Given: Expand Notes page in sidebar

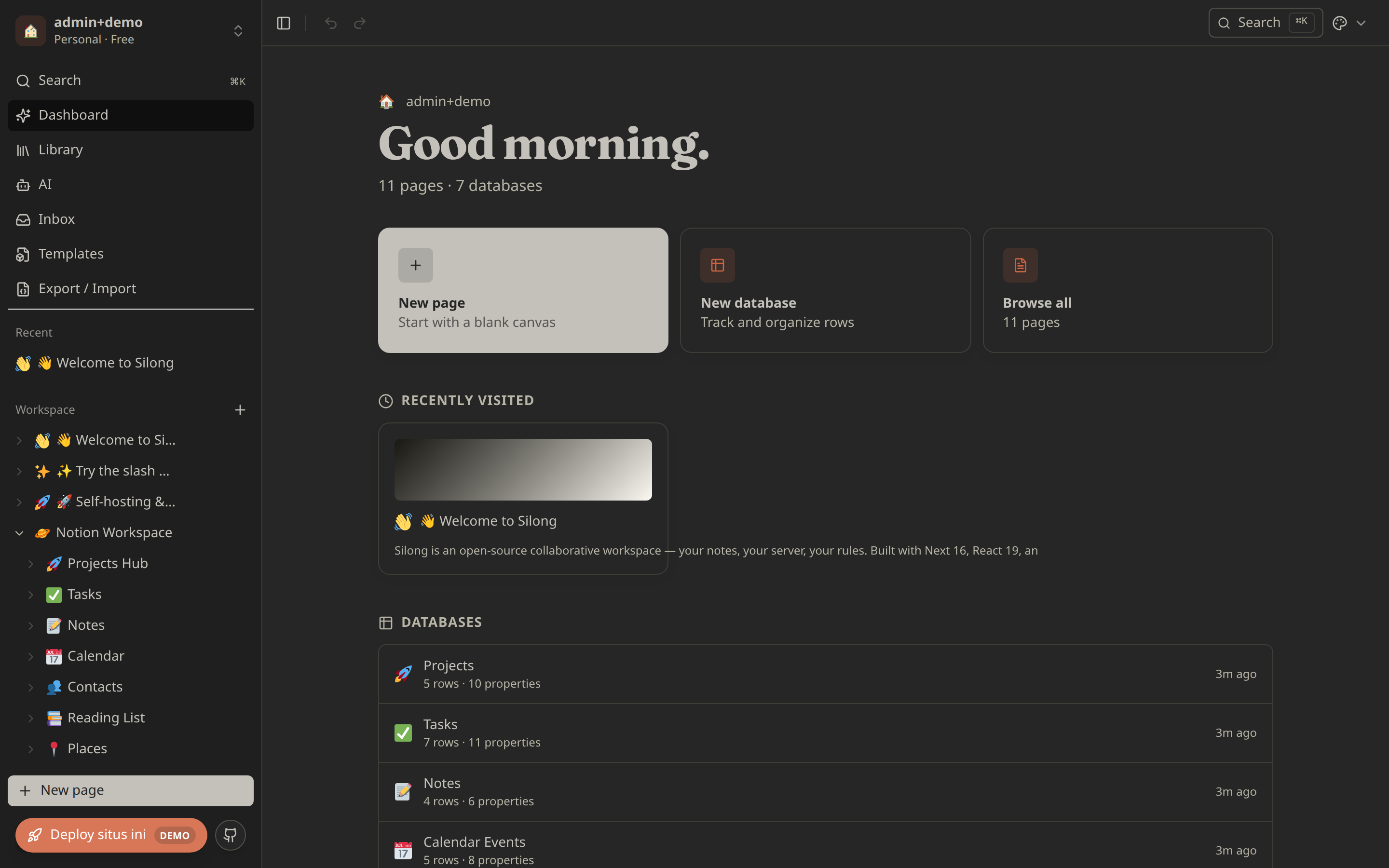Looking at the screenshot, I should (31, 626).
